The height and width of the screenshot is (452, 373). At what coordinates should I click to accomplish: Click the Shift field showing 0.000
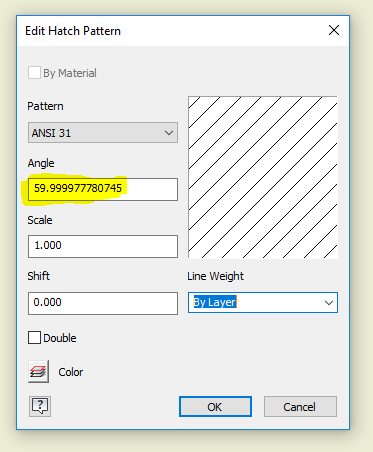103,303
